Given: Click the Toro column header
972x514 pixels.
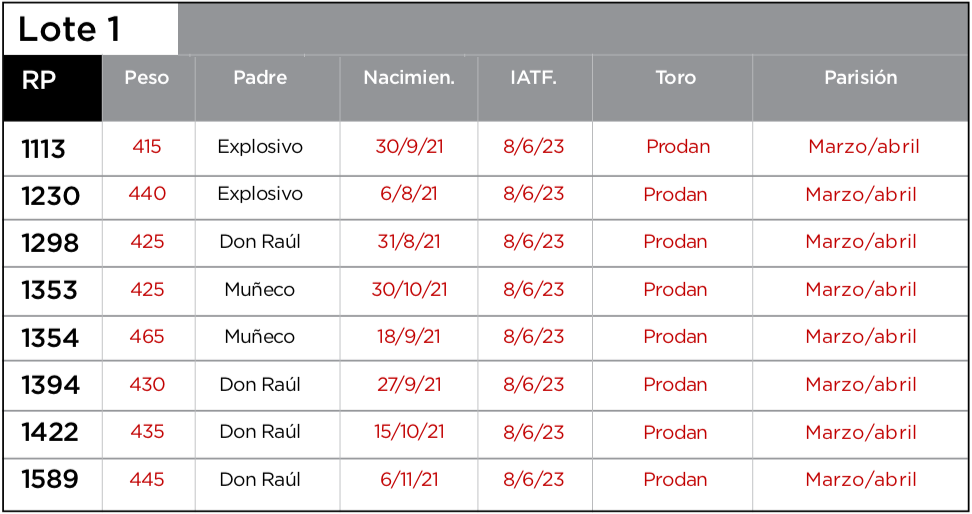Looking at the screenshot, I should pyautogui.click(x=675, y=78).
